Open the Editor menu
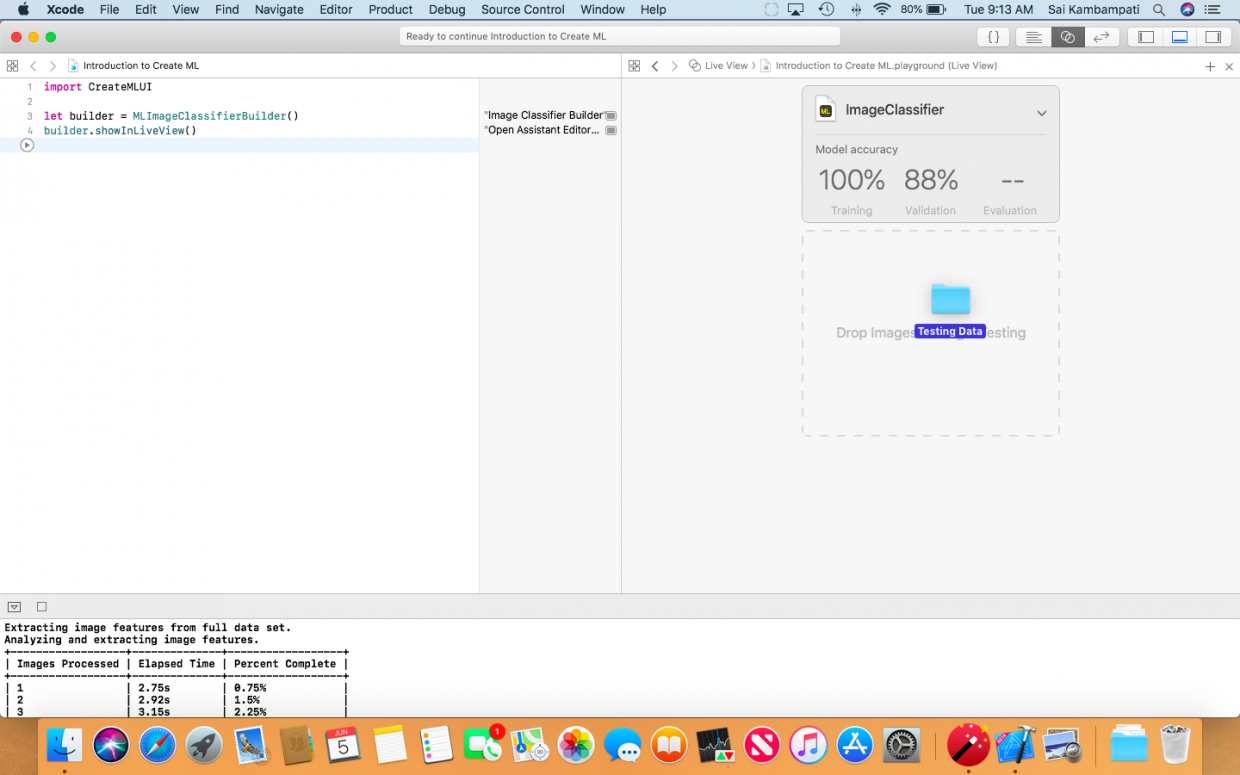The height and width of the screenshot is (775, 1240). pos(335,9)
